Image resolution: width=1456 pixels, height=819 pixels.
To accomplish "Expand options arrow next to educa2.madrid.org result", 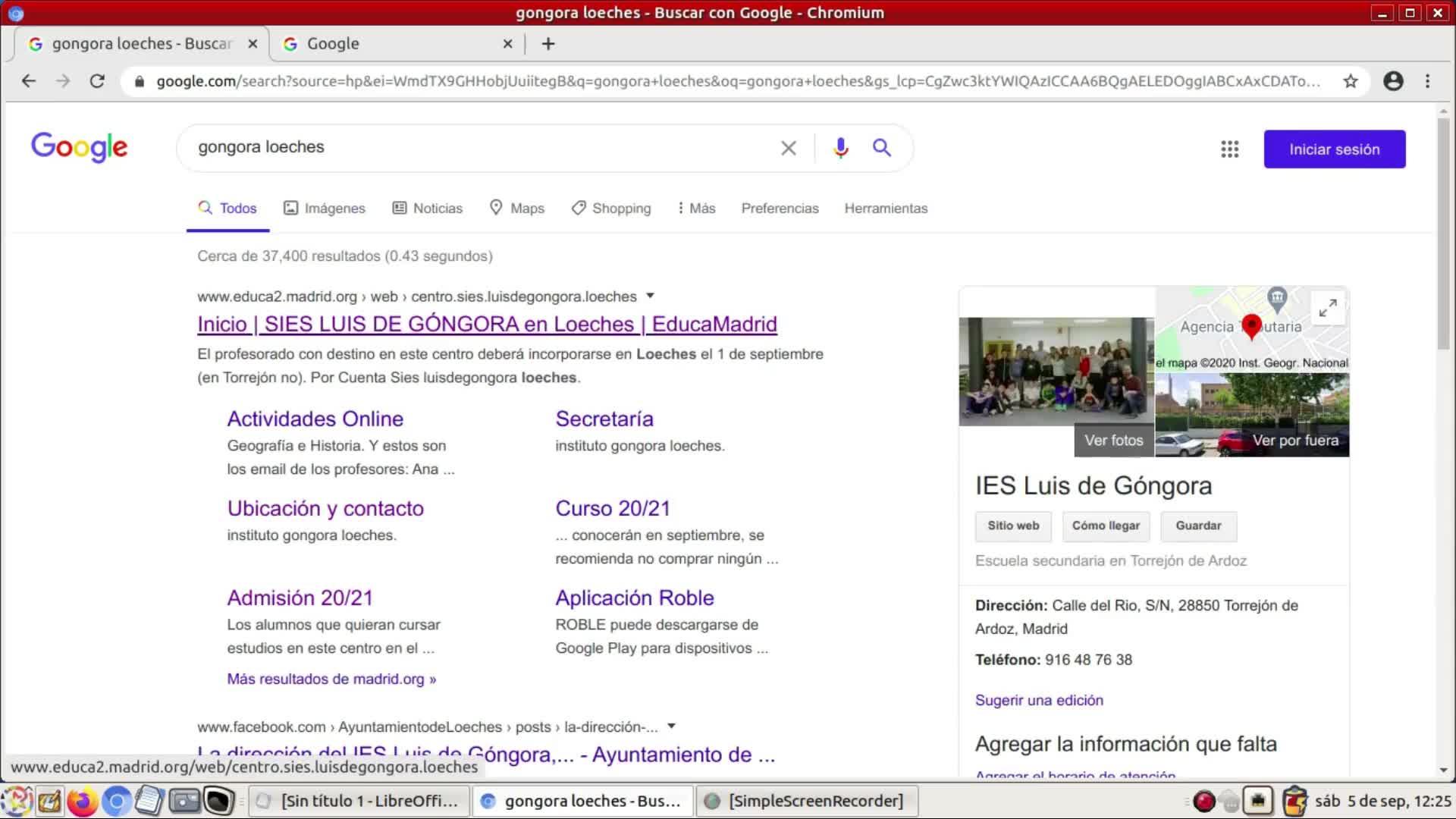I will (x=650, y=296).
